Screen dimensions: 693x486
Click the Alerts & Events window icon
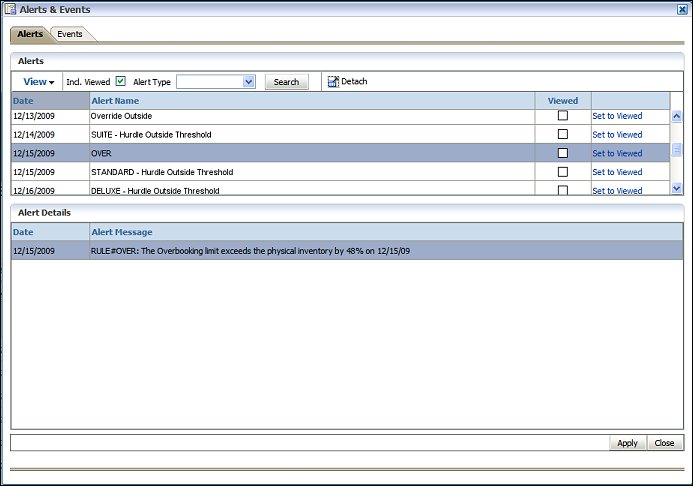10,9
